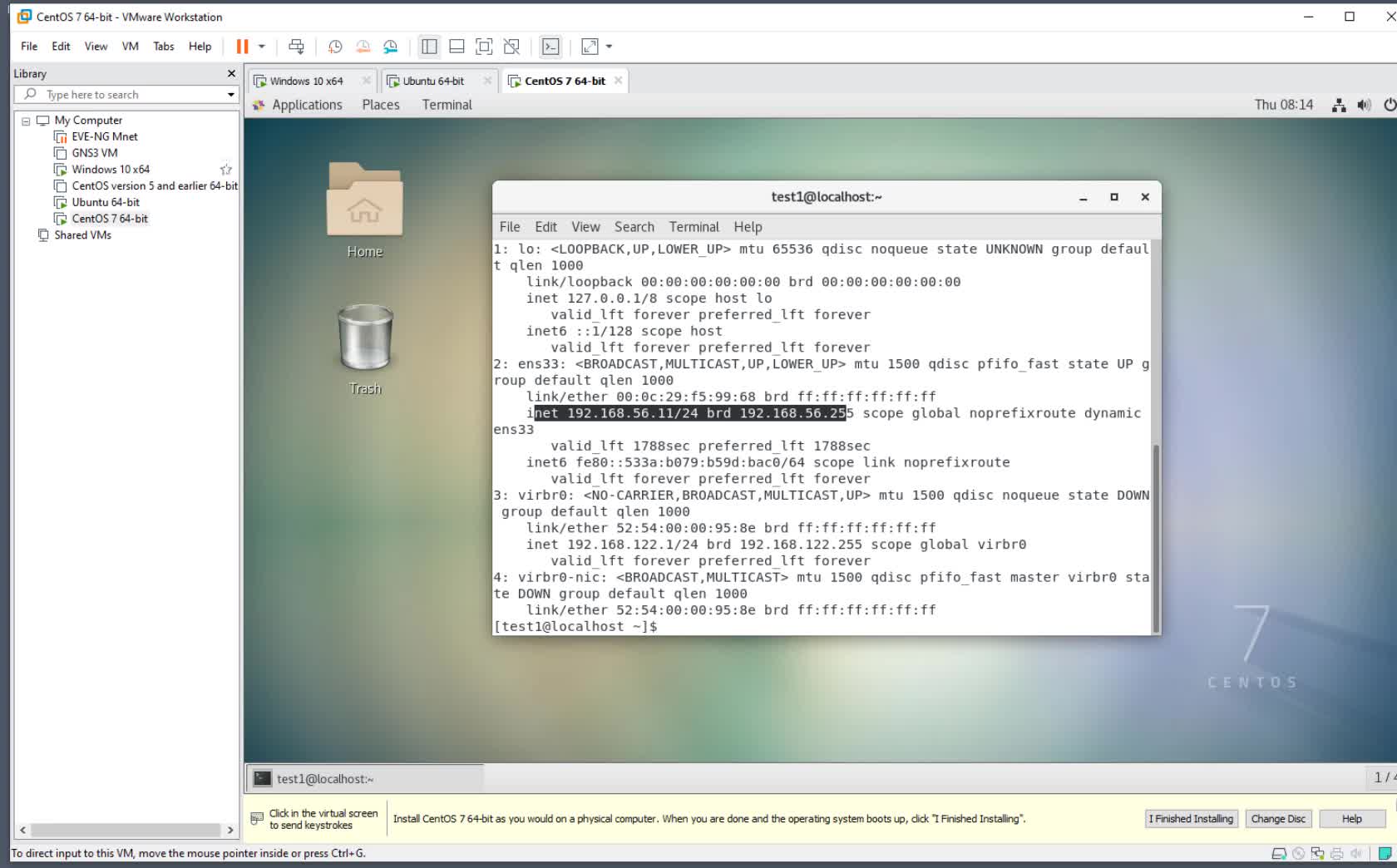Switch to the Windows 10 x64 tab
This screenshot has height=868, width=1397.
point(305,81)
